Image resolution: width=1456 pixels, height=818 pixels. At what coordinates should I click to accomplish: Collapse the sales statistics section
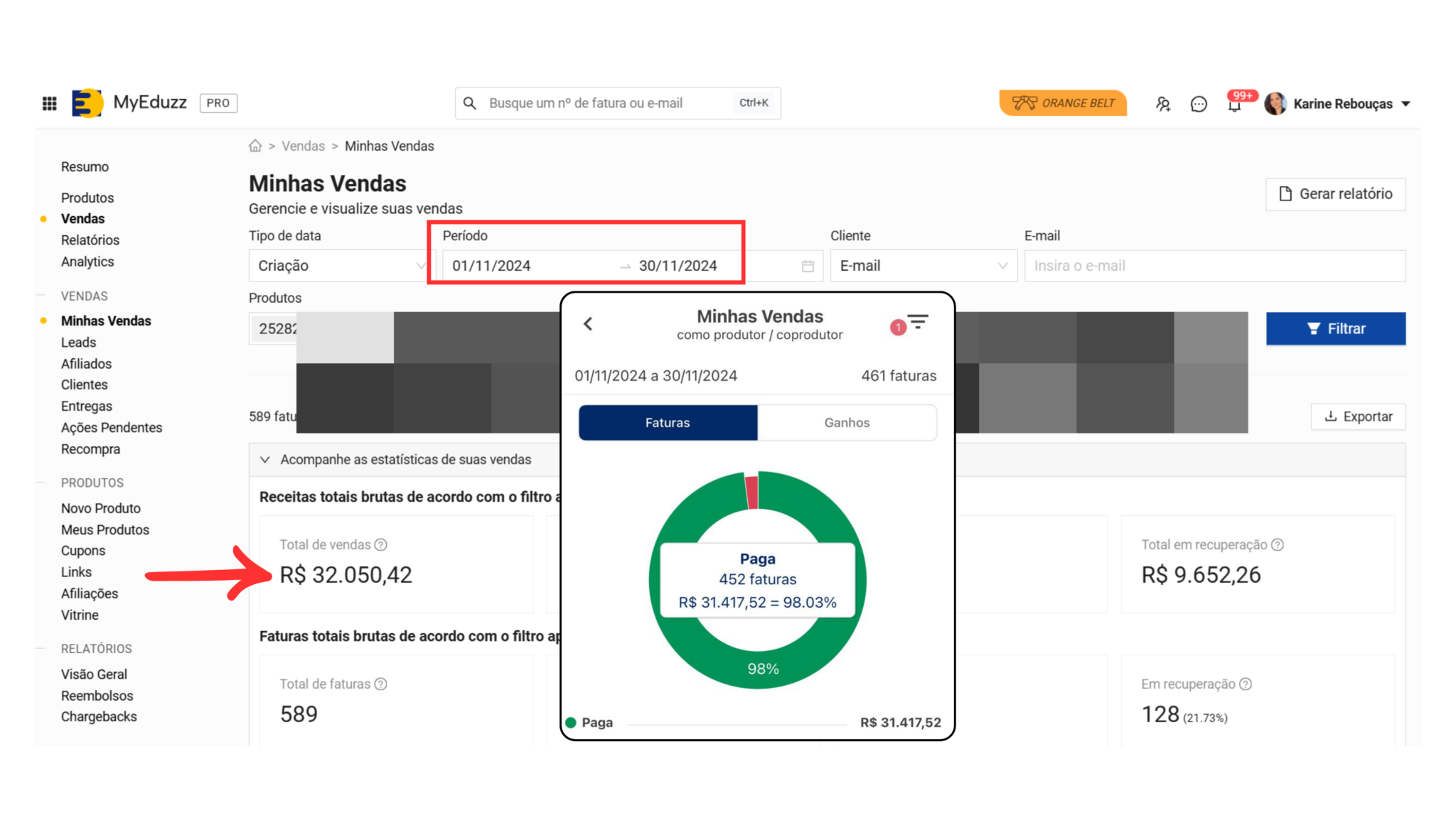pyautogui.click(x=265, y=460)
